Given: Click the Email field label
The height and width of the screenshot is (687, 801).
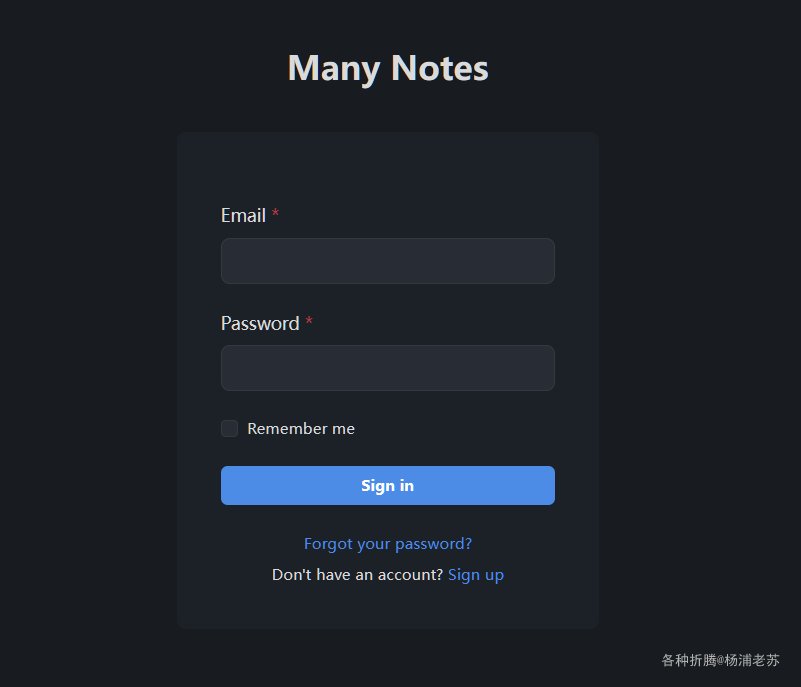Looking at the screenshot, I should (243, 216).
